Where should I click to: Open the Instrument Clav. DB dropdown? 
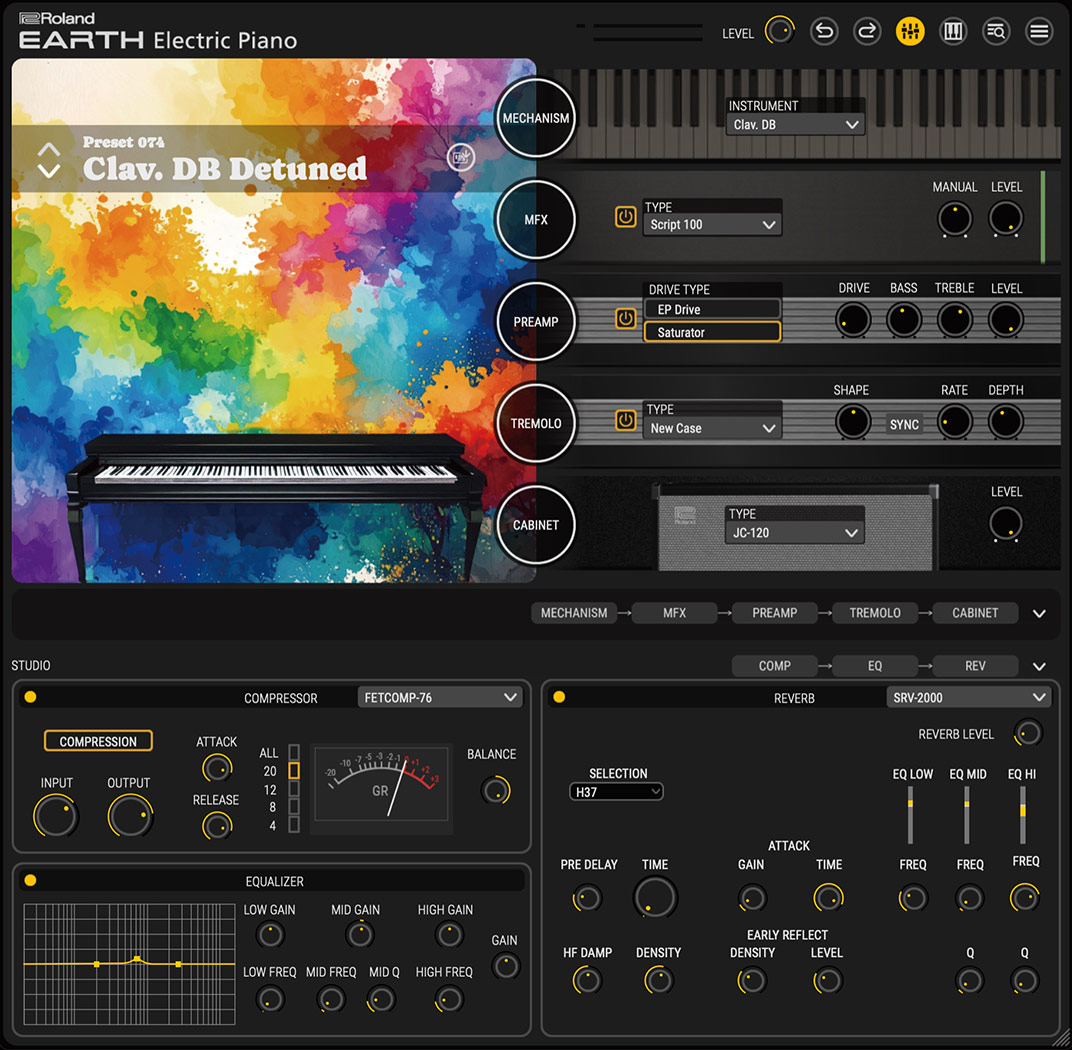click(x=795, y=125)
